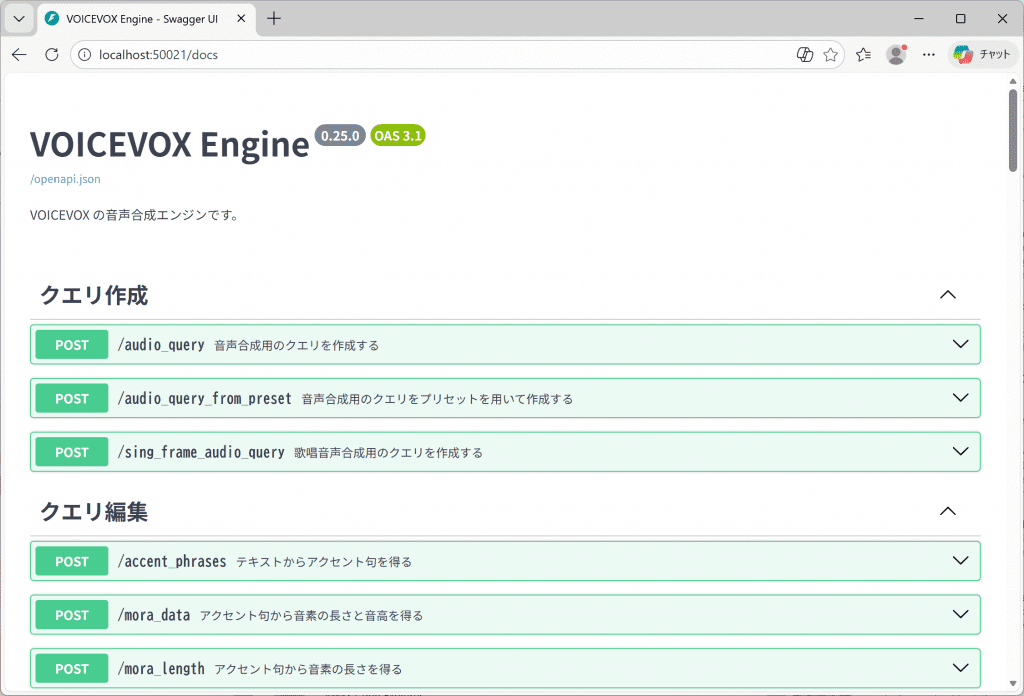Click description 歌唱音声合成用のクエリを作成する
The width and height of the screenshot is (1024, 696).
tap(389, 452)
